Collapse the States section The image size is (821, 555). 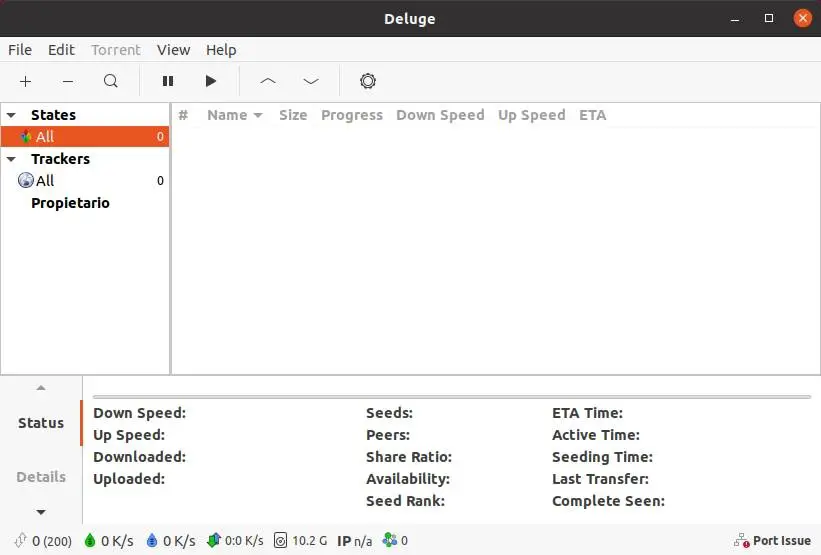(x=11, y=115)
